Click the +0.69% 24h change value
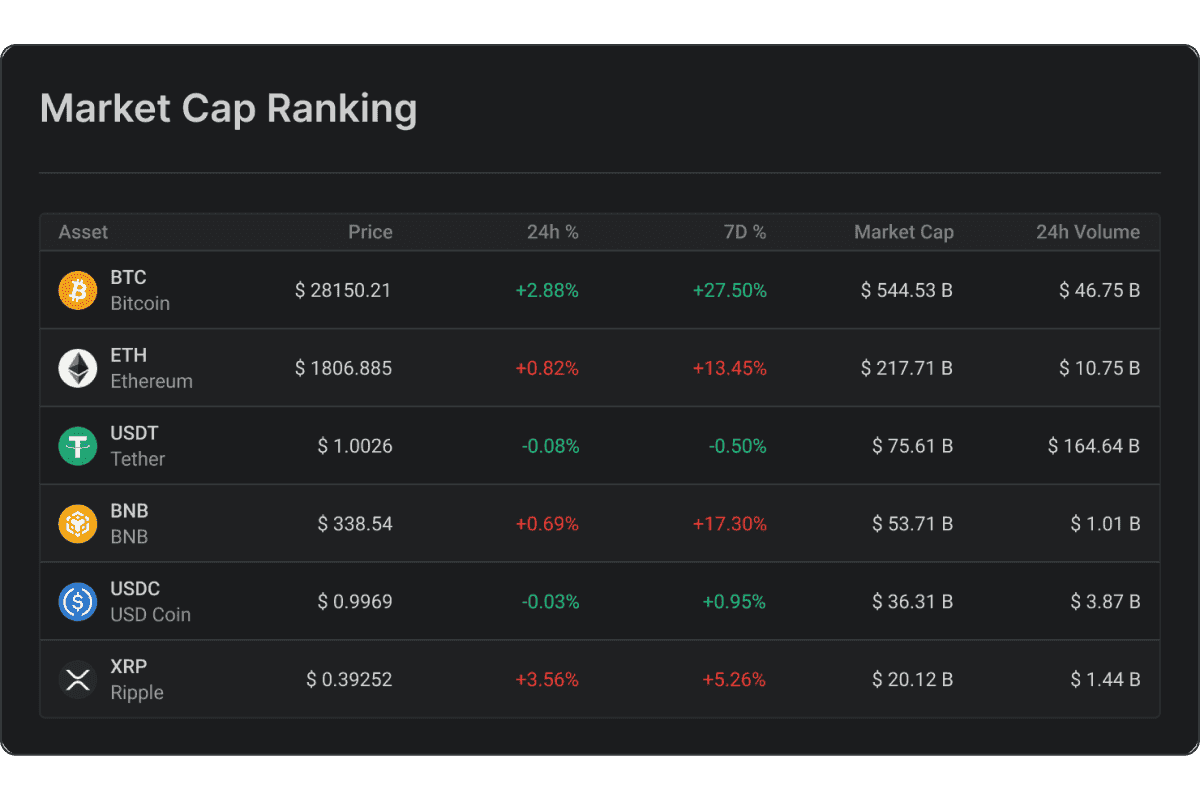 tap(547, 524)
